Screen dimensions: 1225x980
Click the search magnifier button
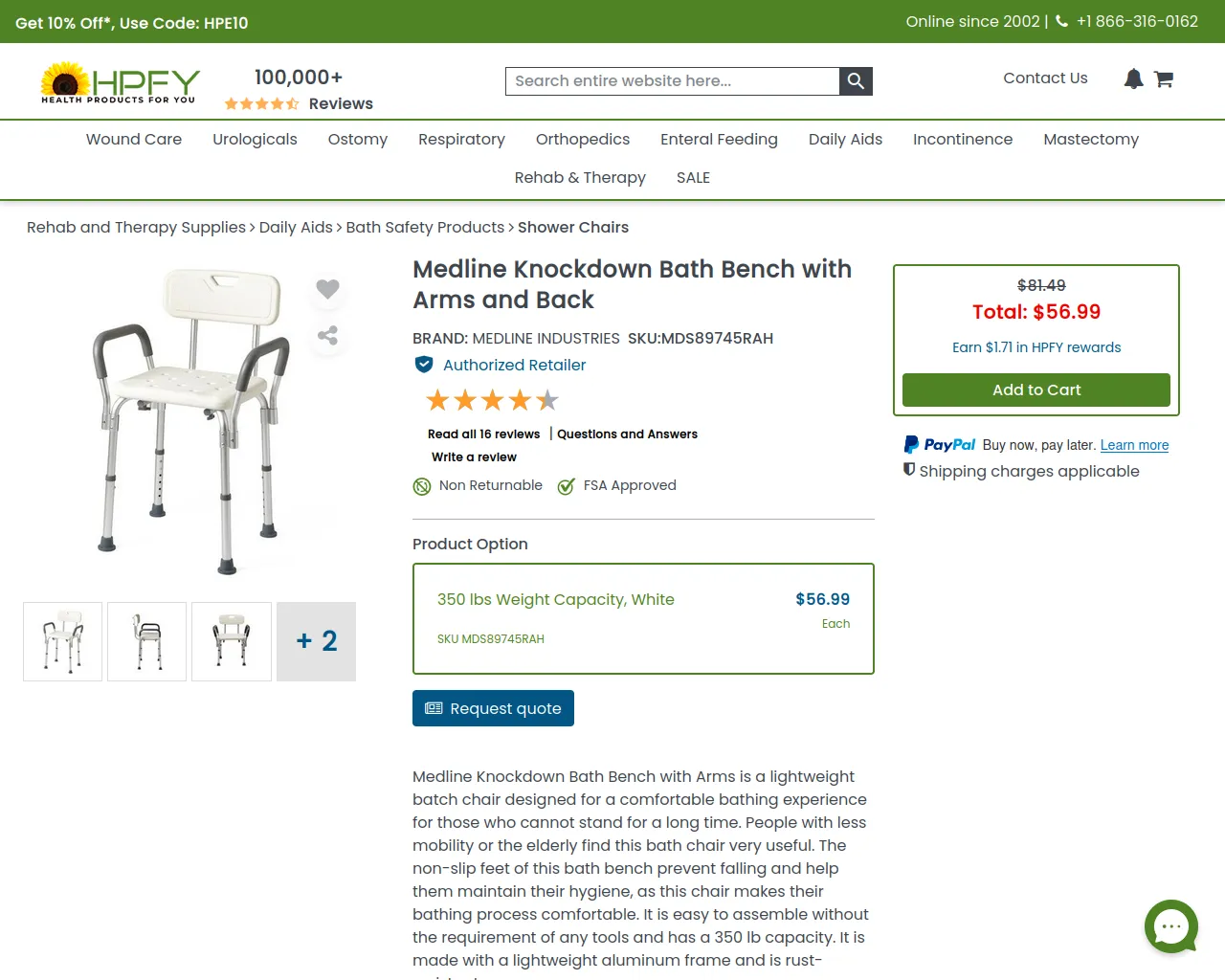point(856,81)
